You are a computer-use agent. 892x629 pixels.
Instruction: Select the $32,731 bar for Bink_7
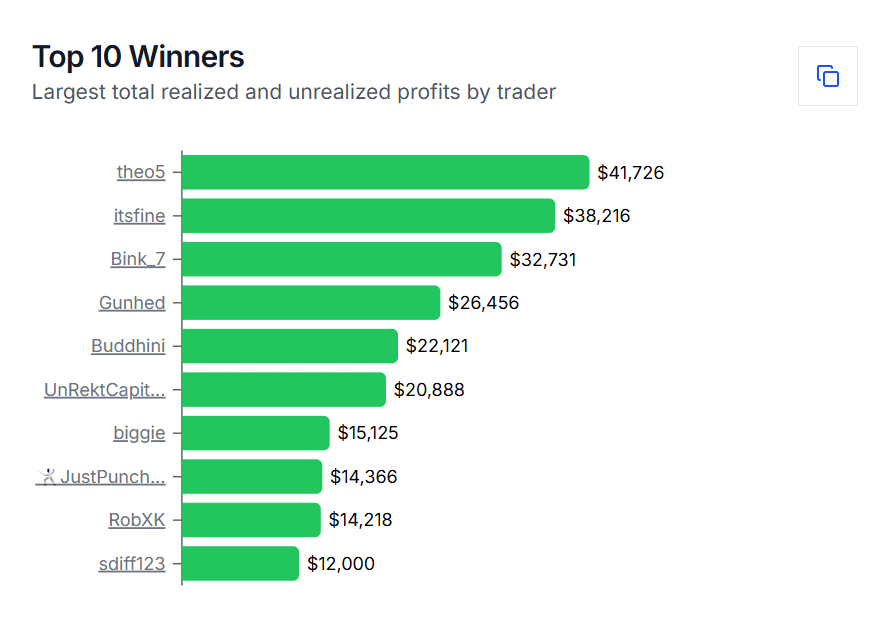coord(340,258)
